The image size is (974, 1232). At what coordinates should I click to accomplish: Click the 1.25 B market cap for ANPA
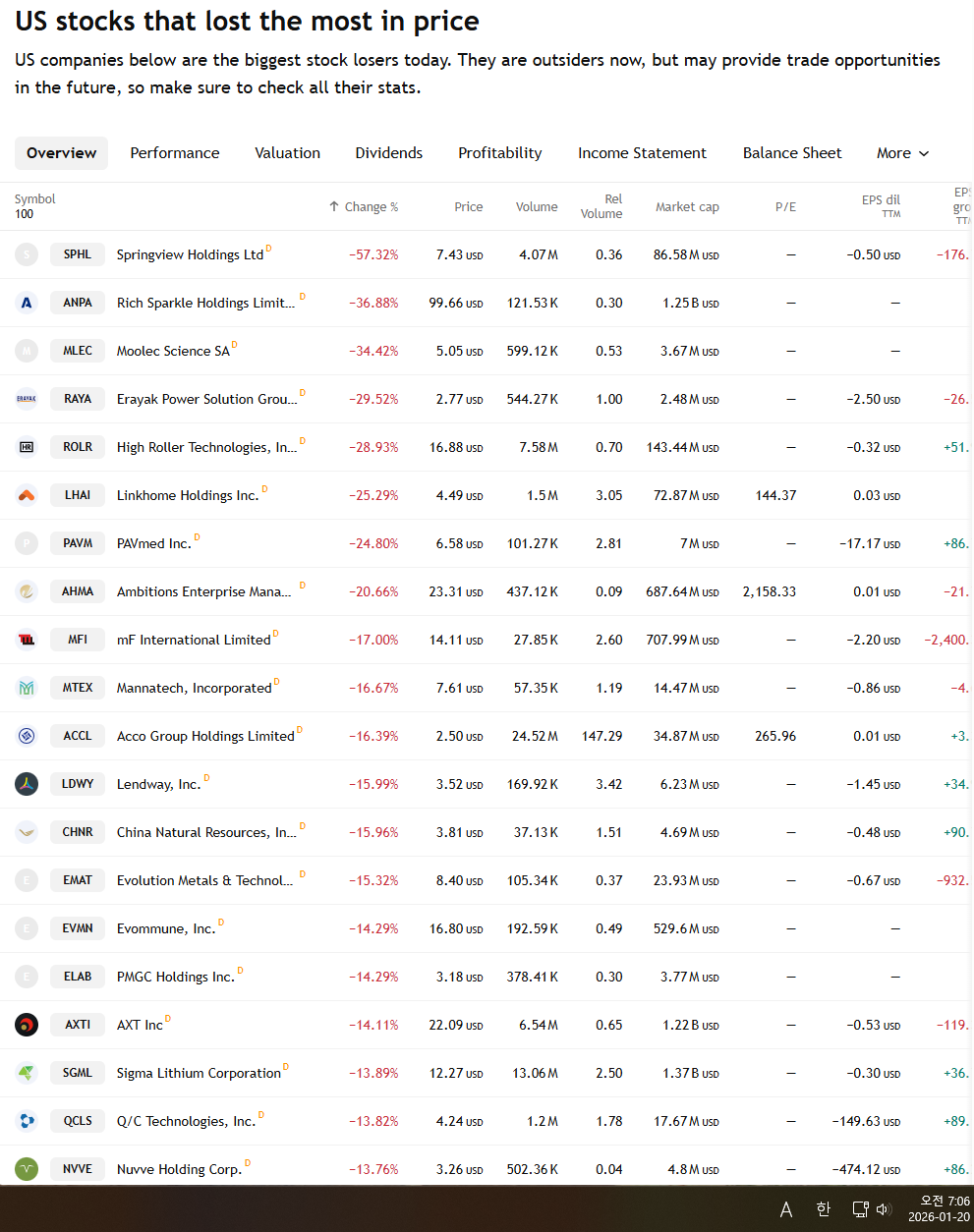coord(690,303)
